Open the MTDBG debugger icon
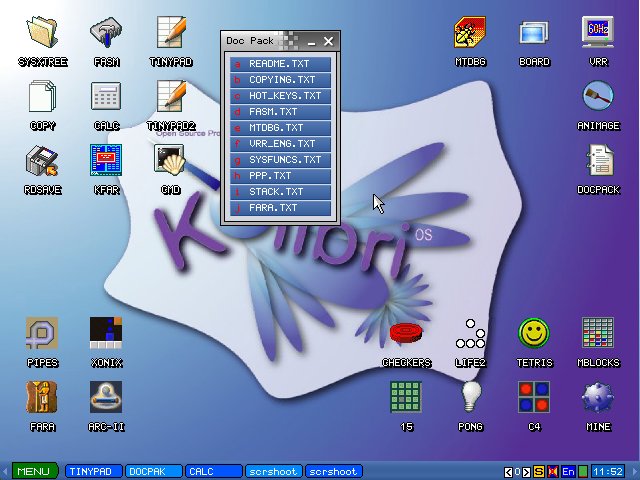The image size is (640, 480). coord(469,34)
